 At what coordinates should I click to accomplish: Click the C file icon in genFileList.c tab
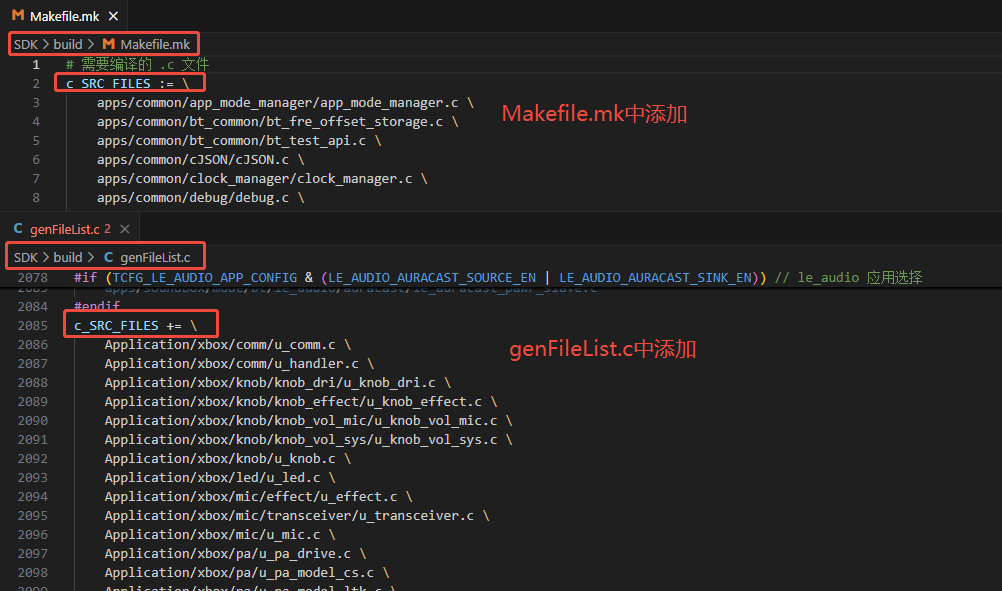[x=18, y=229]
